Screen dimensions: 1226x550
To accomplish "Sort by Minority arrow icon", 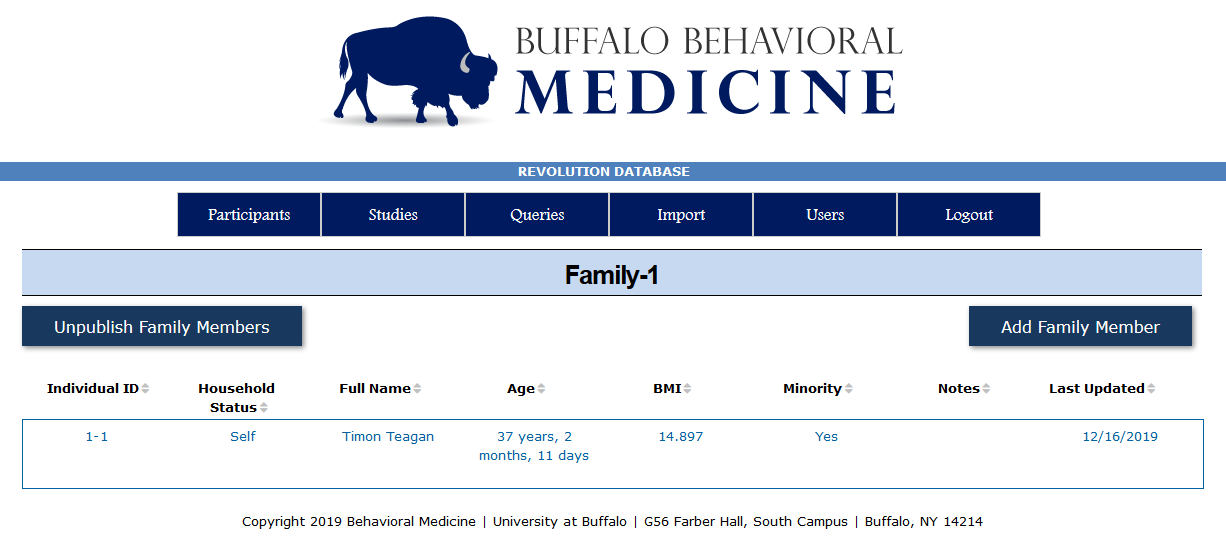I will click(848, 389).
